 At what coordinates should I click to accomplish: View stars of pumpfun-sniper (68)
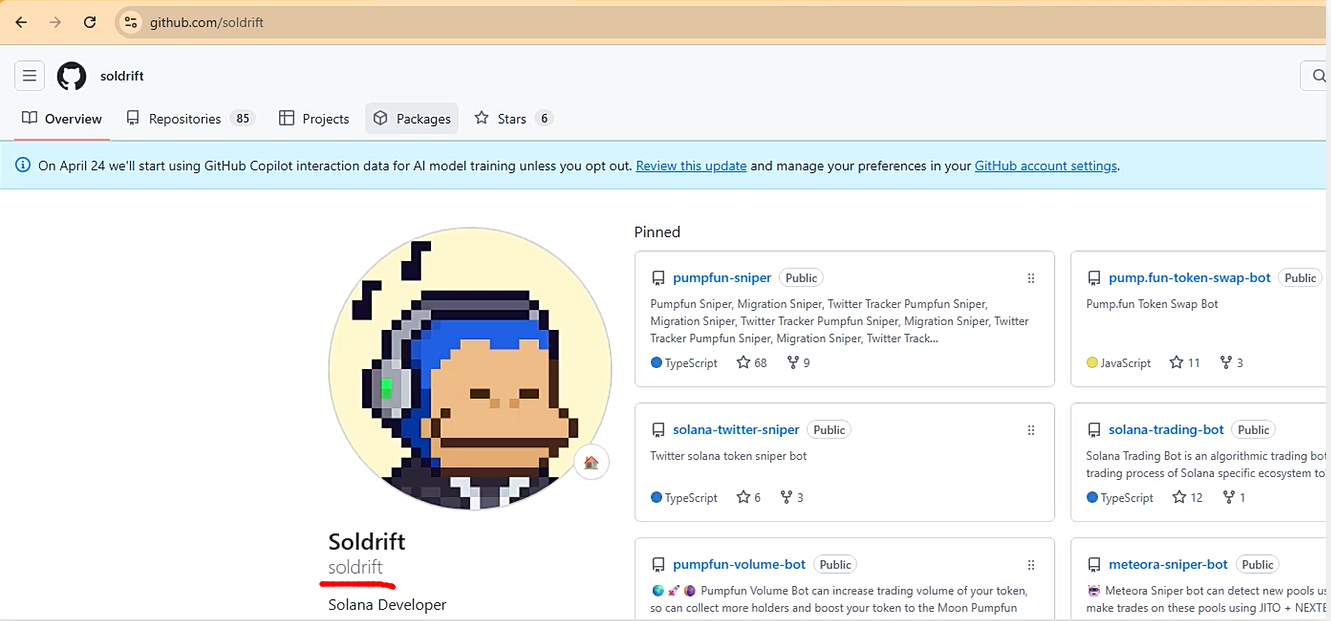pyautogui.click(x=752, y=363)
